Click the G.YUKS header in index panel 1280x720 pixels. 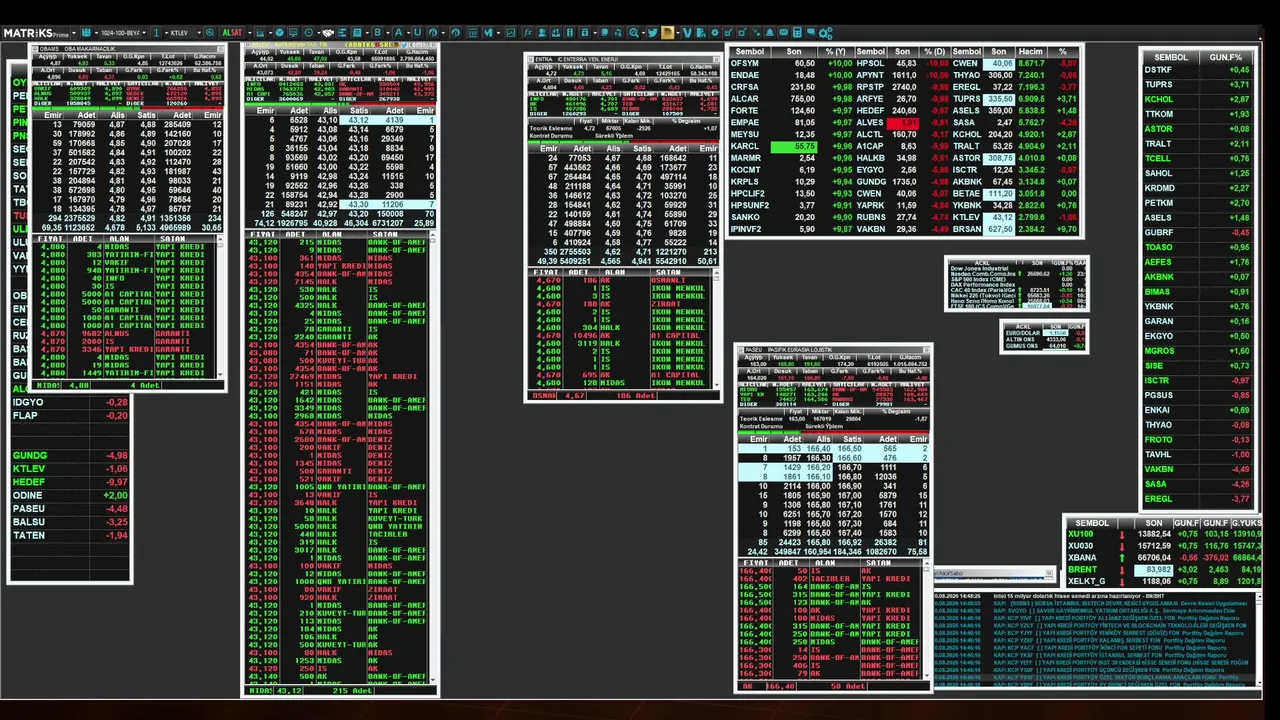point(1246,523)
